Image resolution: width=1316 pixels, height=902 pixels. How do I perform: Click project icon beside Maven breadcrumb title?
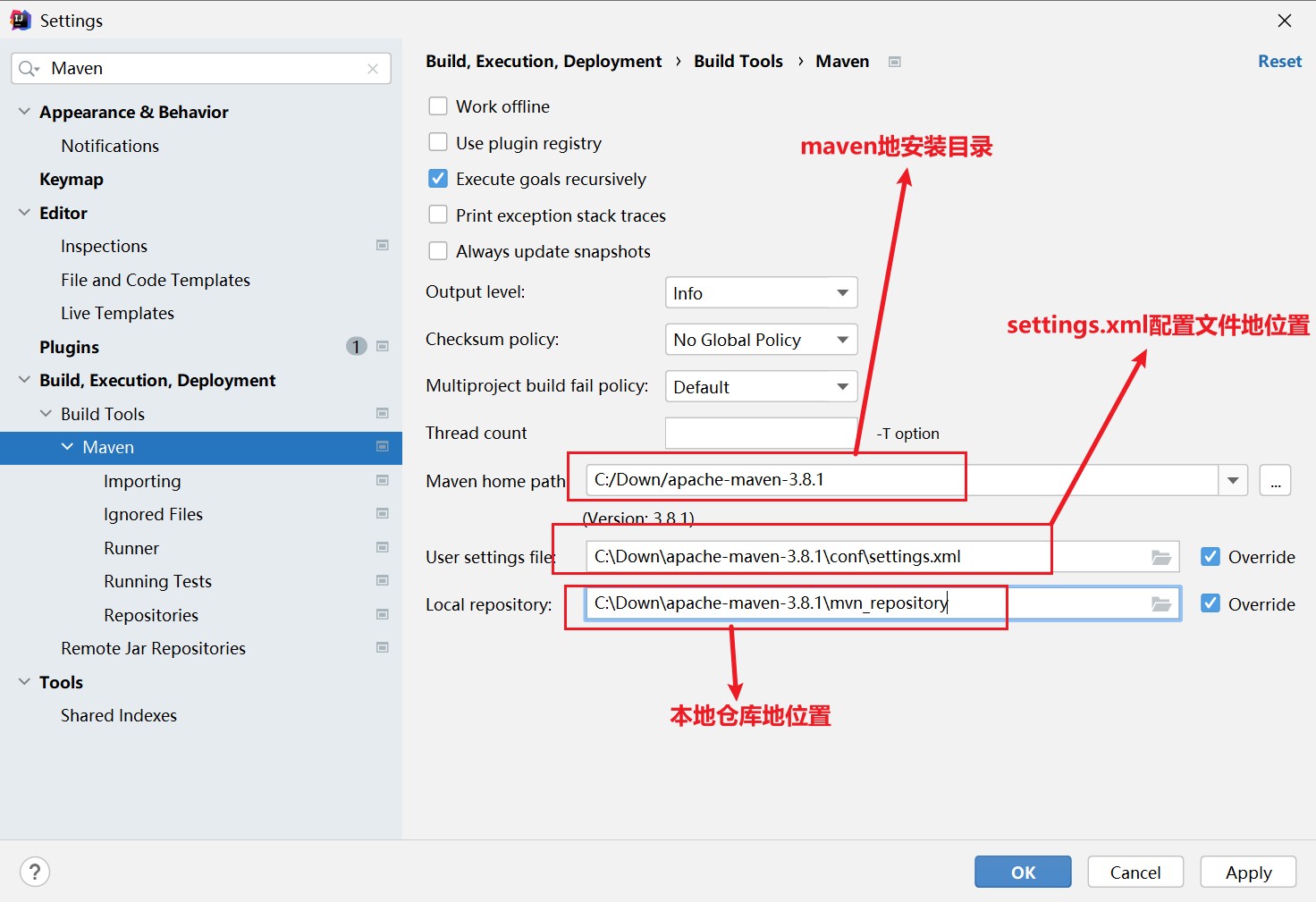pyautogui.click(x=894, y=62)
